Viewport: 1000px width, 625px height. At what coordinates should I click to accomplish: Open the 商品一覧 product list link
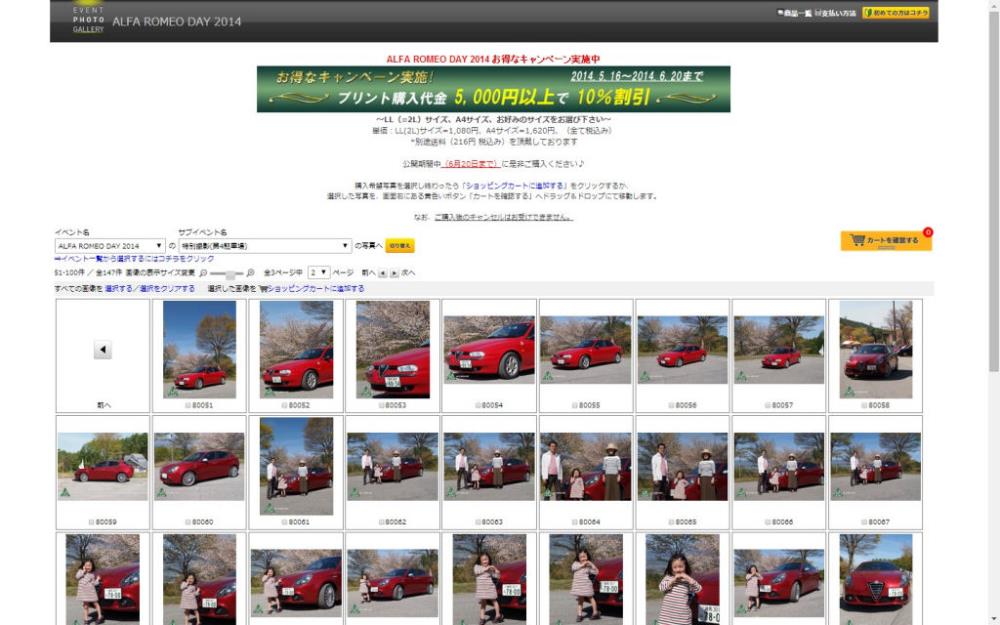coord(794,13)
